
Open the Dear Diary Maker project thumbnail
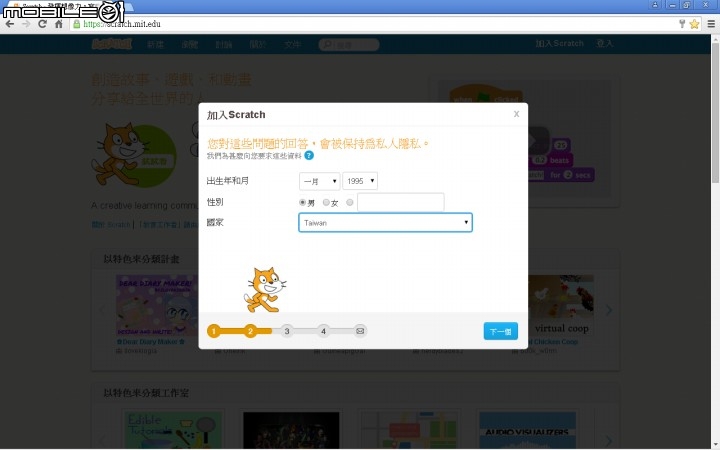157,305
